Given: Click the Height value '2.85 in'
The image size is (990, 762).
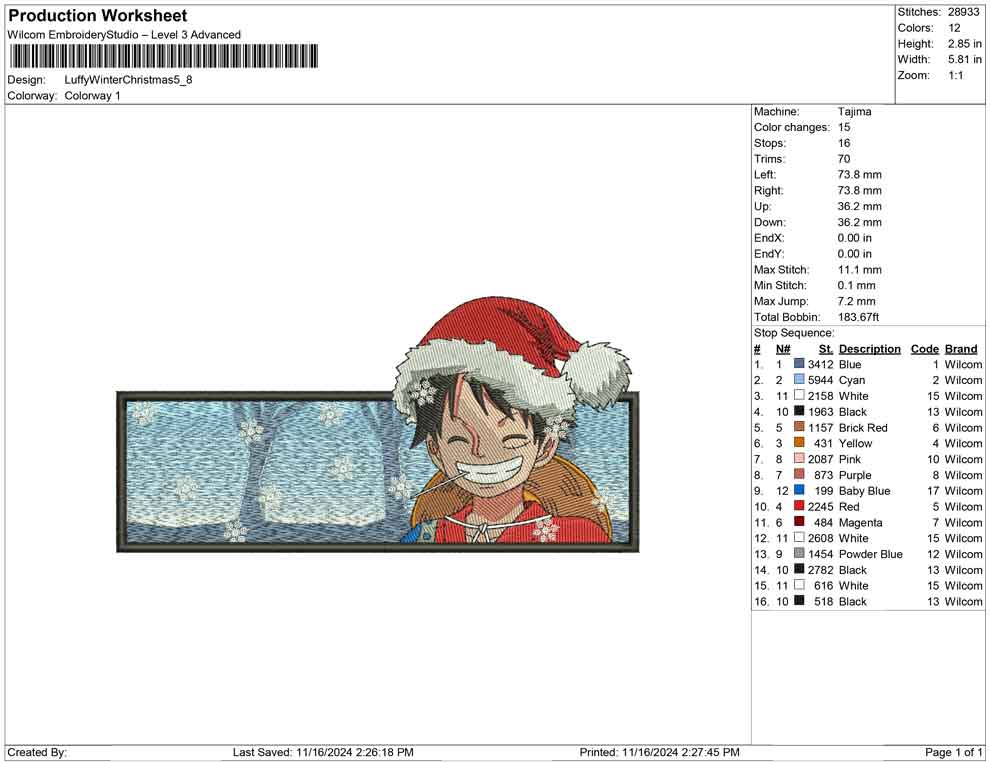Looking at the screenshot, I should click(965, 44).
